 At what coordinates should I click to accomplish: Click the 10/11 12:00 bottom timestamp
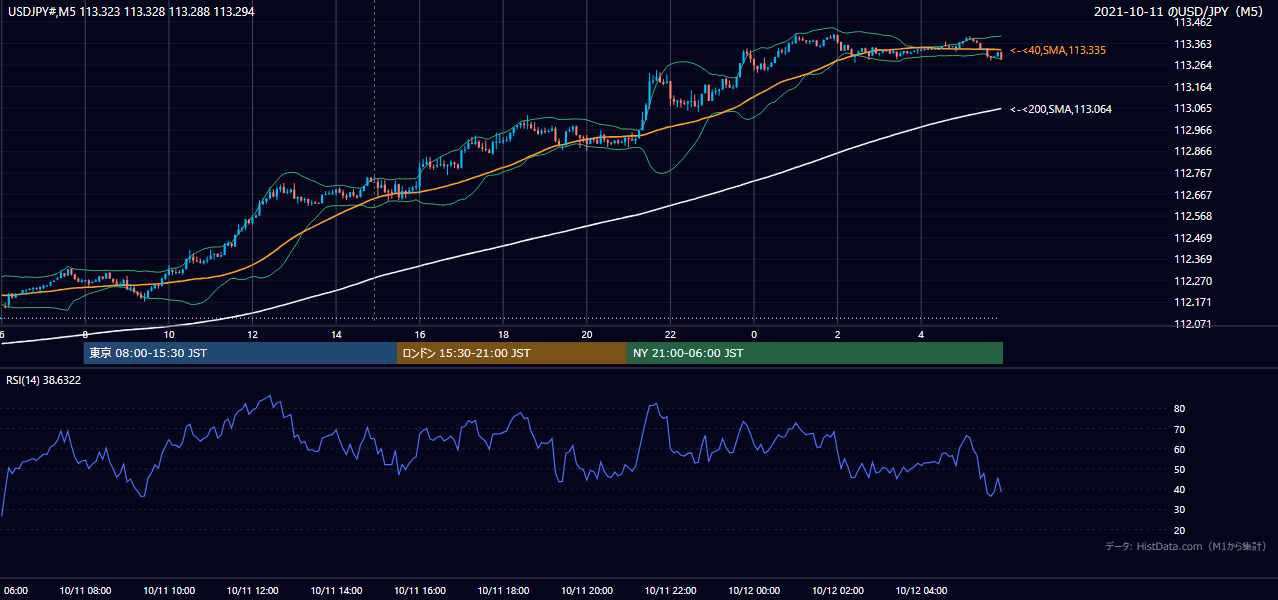tap(252, 591)
